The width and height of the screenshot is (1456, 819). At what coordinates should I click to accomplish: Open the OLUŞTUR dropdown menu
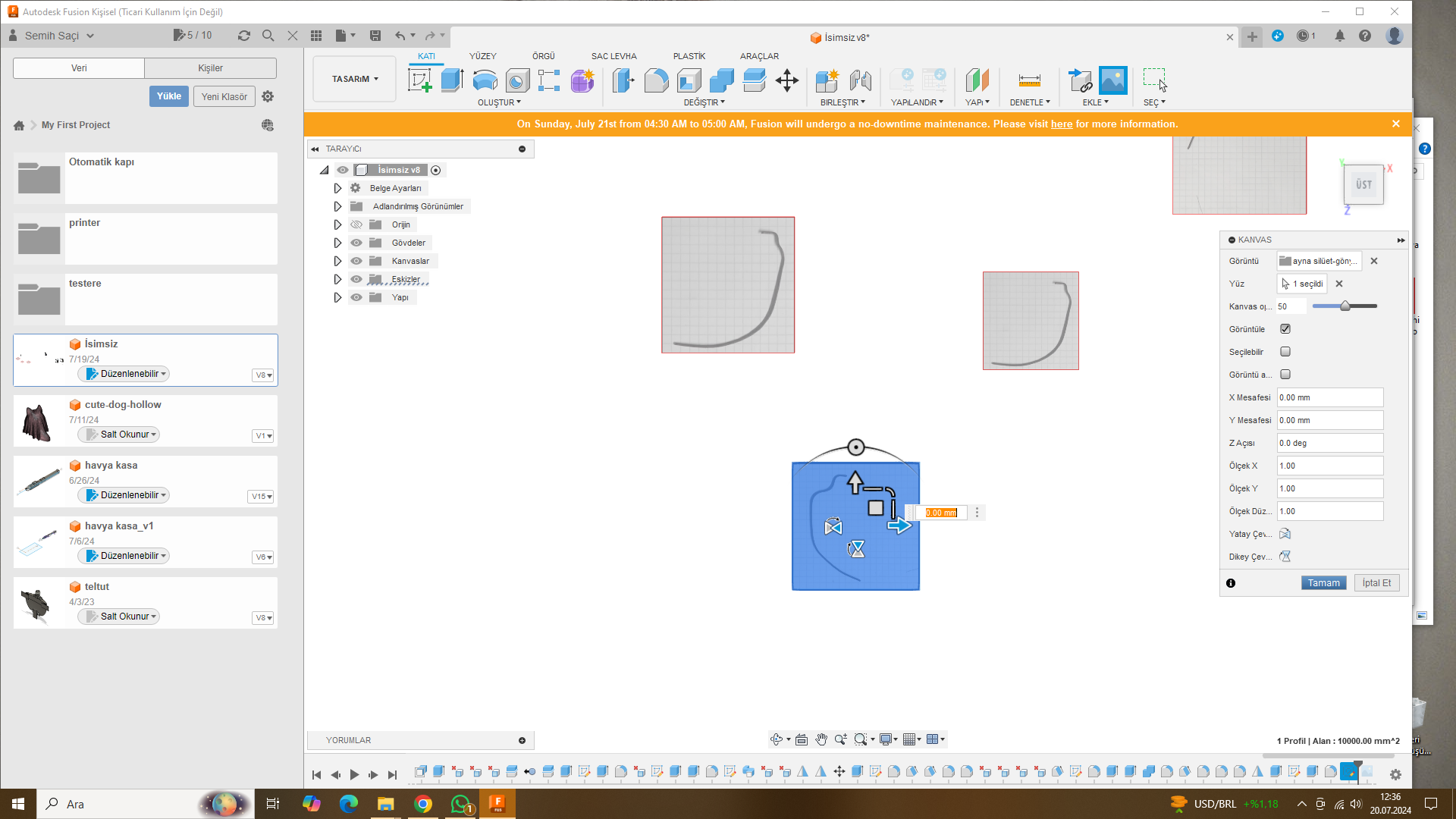[x=499, y=102]
